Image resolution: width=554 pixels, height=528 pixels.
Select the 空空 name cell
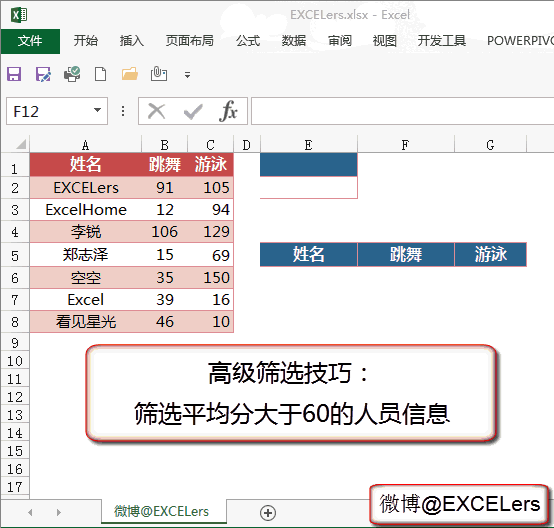[x=86, y=277]
